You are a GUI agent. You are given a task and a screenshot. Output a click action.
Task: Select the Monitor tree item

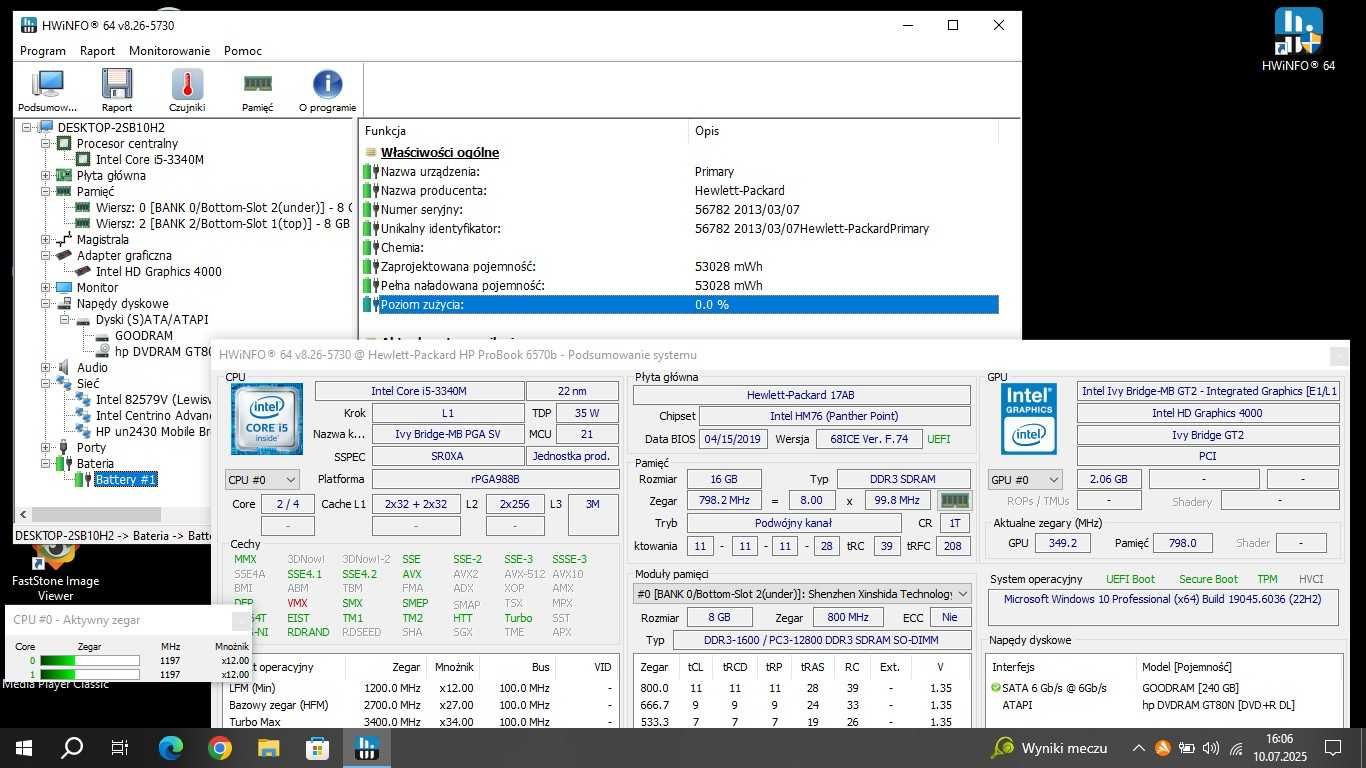tap(97, 288)
